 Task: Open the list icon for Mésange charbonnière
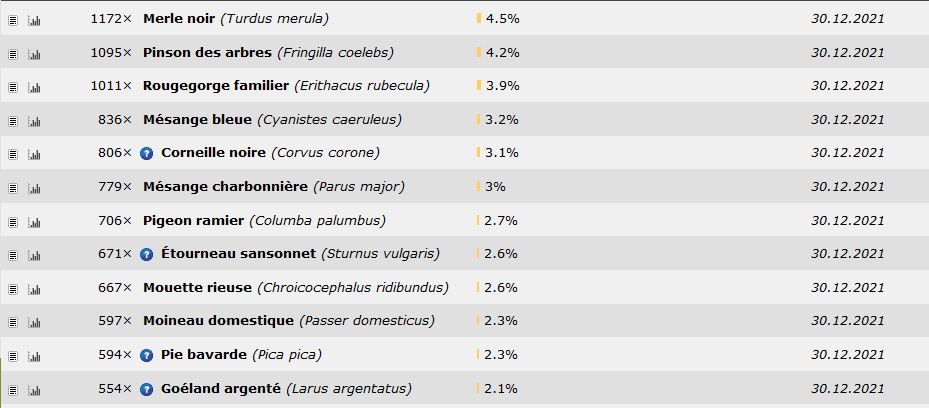coord(13,189)
